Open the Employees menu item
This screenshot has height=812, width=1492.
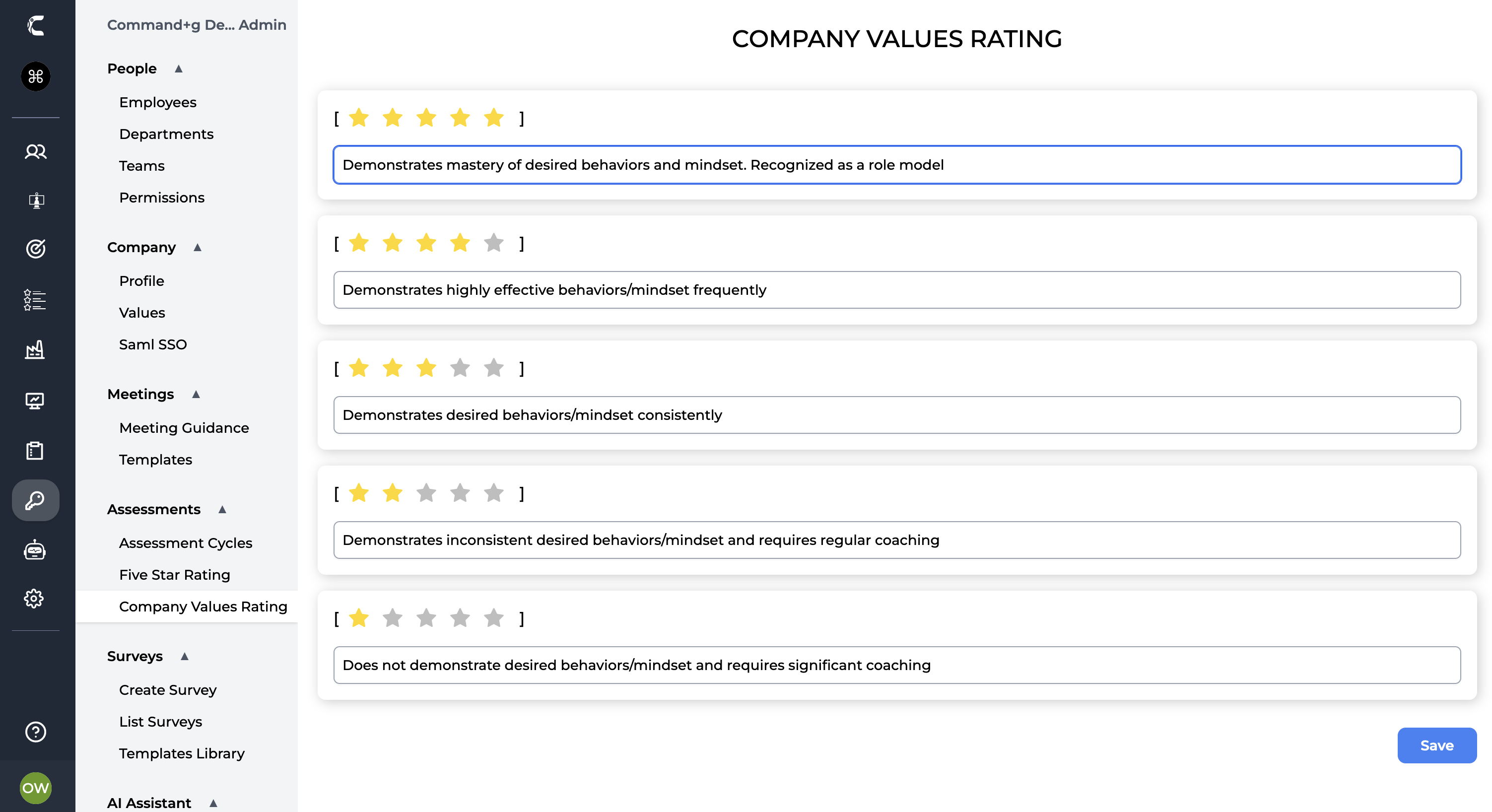(x=157, y=102)
